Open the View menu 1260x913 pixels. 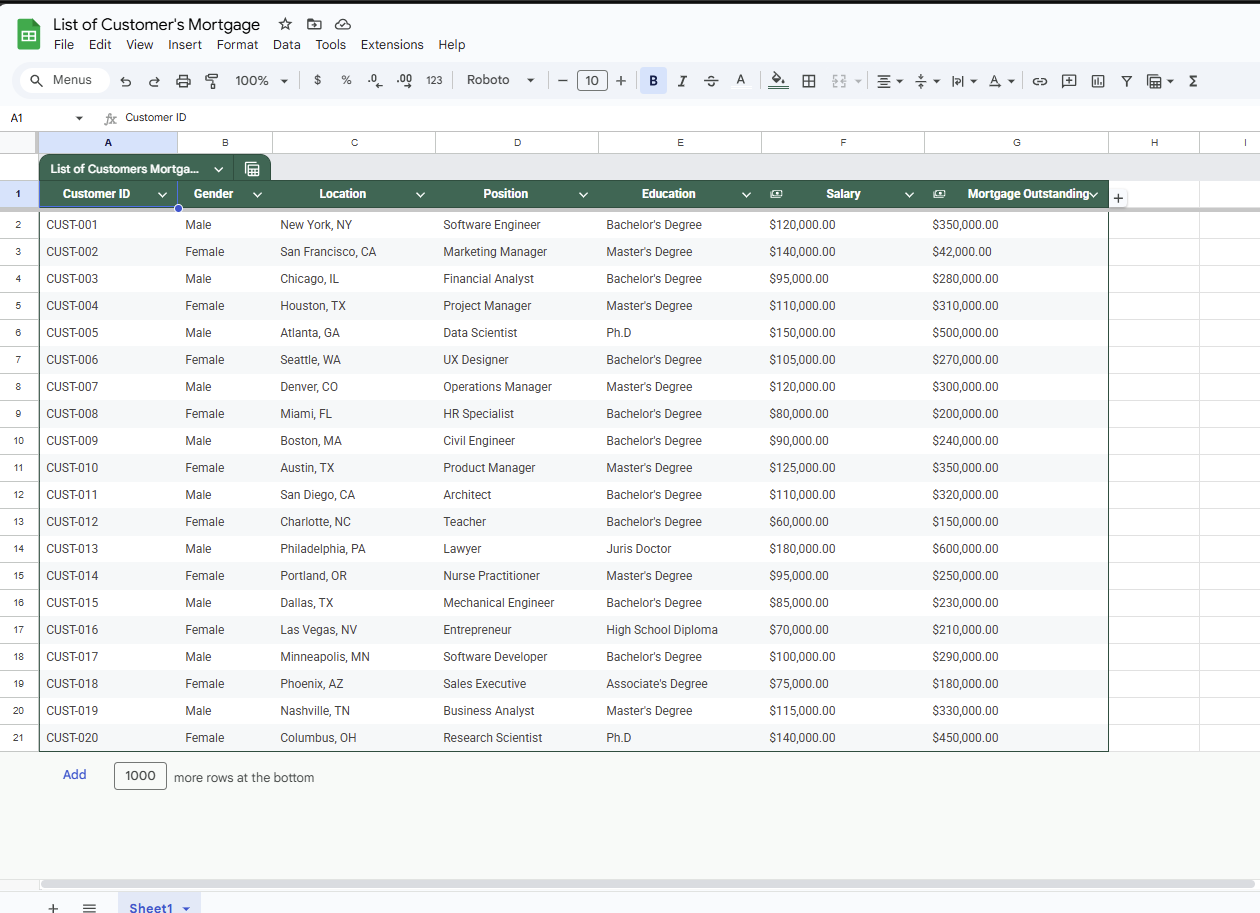pyautogui.click(x=140, y=45)
